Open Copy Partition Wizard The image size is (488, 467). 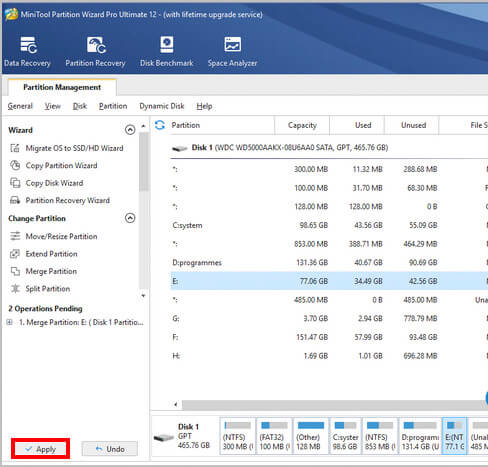61,165
